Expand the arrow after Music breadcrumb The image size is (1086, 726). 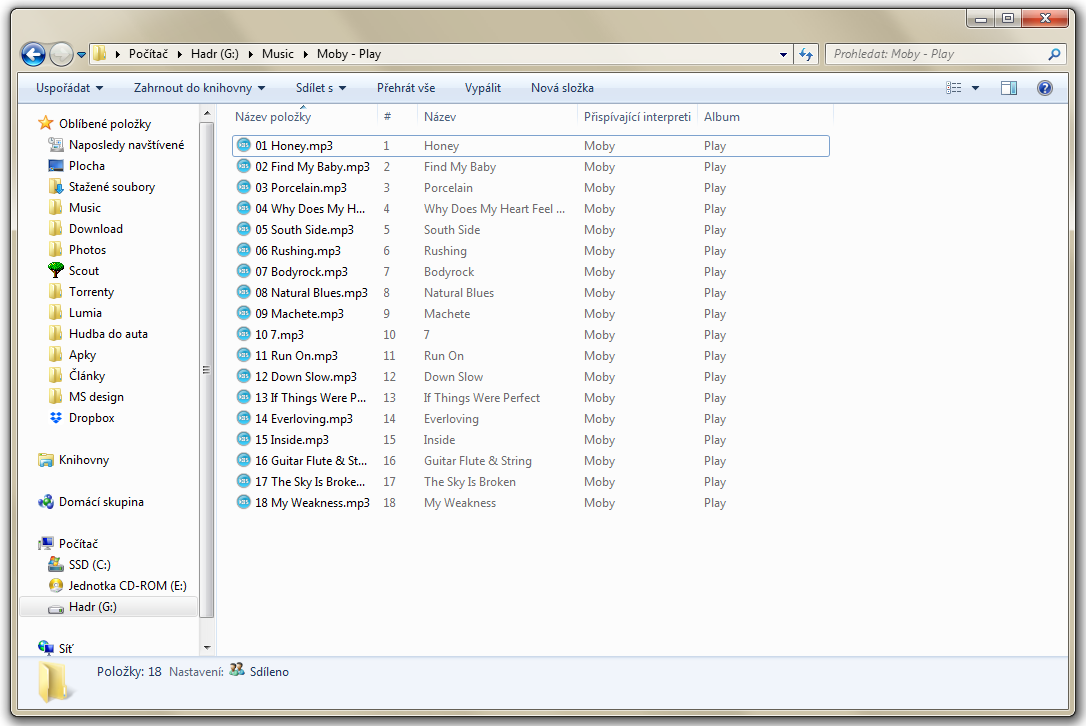coord(305,54)
